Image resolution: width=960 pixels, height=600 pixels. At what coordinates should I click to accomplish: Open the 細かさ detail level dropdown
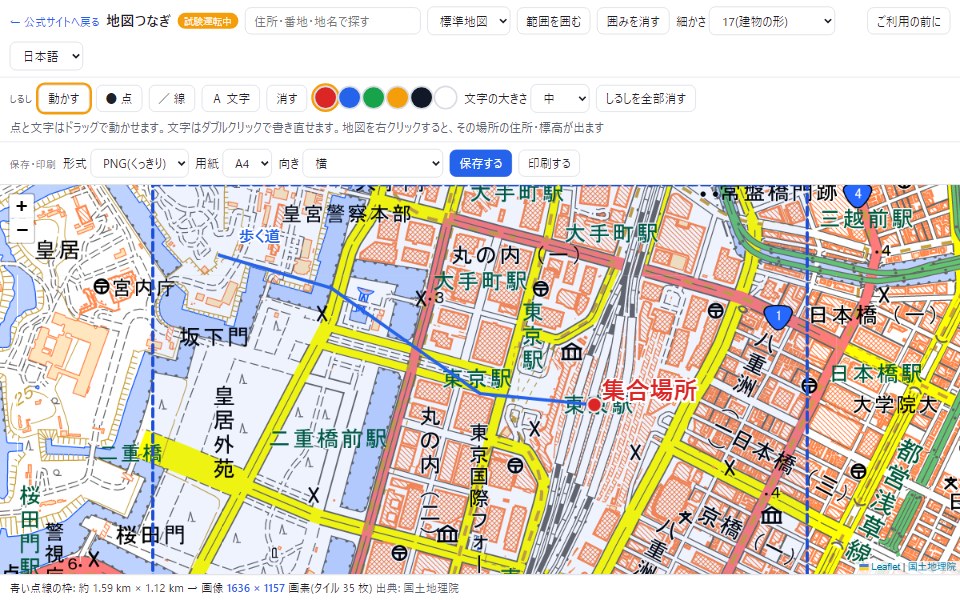click(772, 21)
